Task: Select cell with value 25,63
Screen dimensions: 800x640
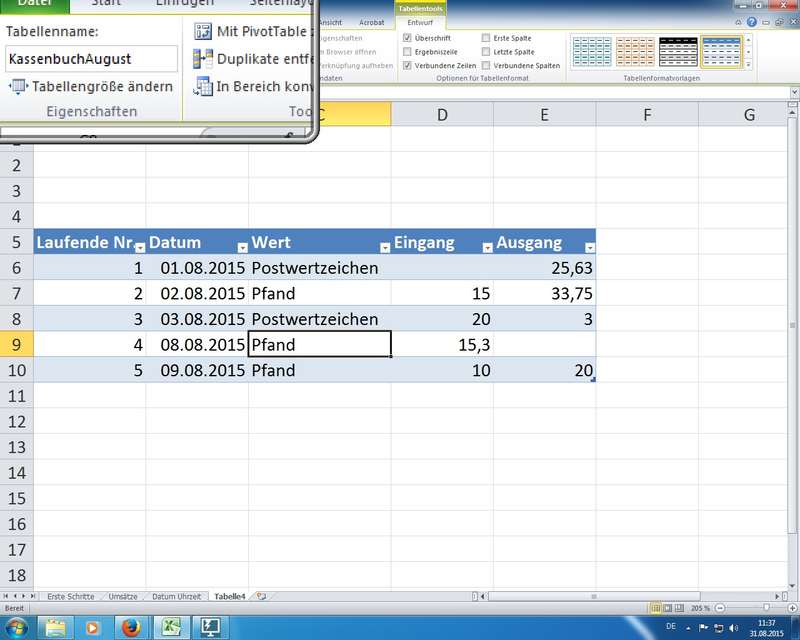Action: [x=544, y=268]
